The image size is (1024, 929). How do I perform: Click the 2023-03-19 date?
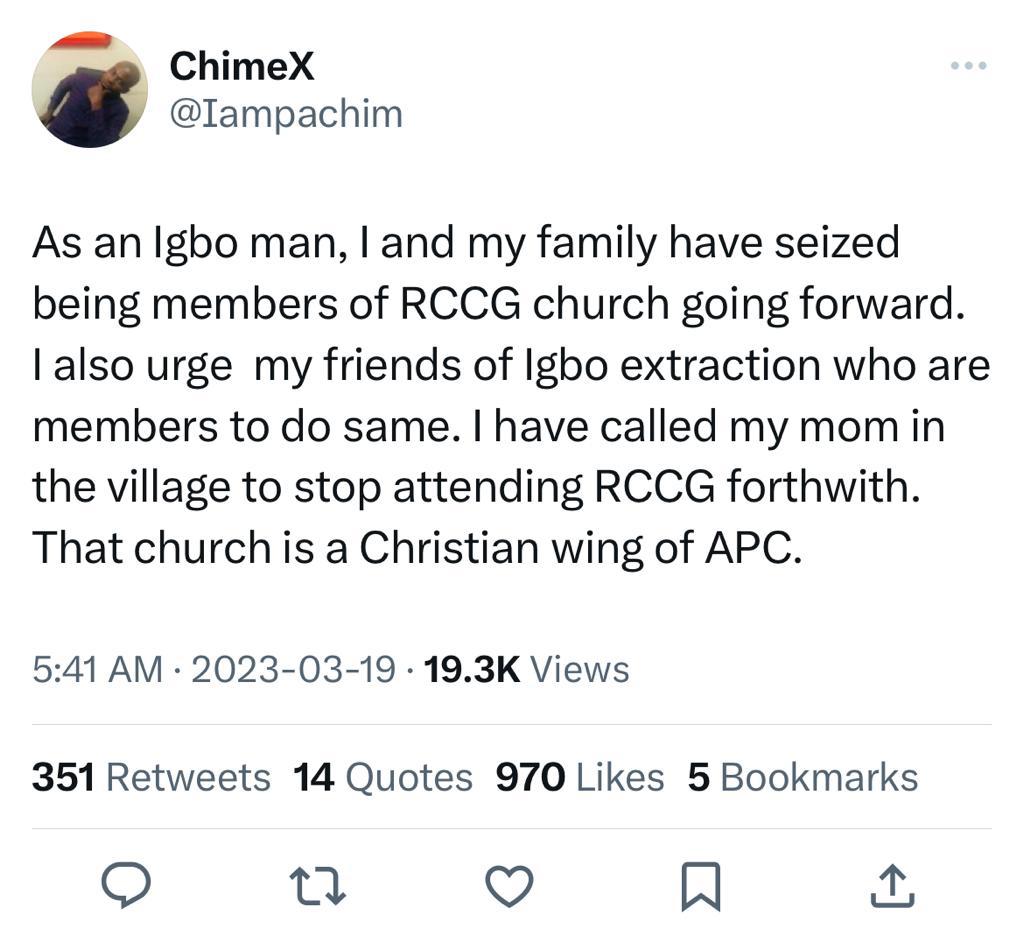tap(292, 669)
